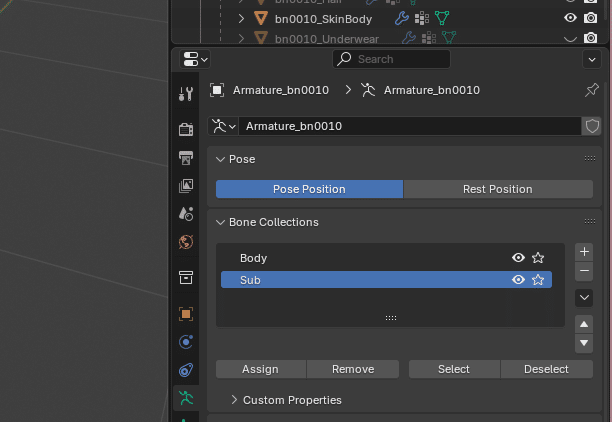
Task: Select bones in the collection
Action: tap(454, 369)
